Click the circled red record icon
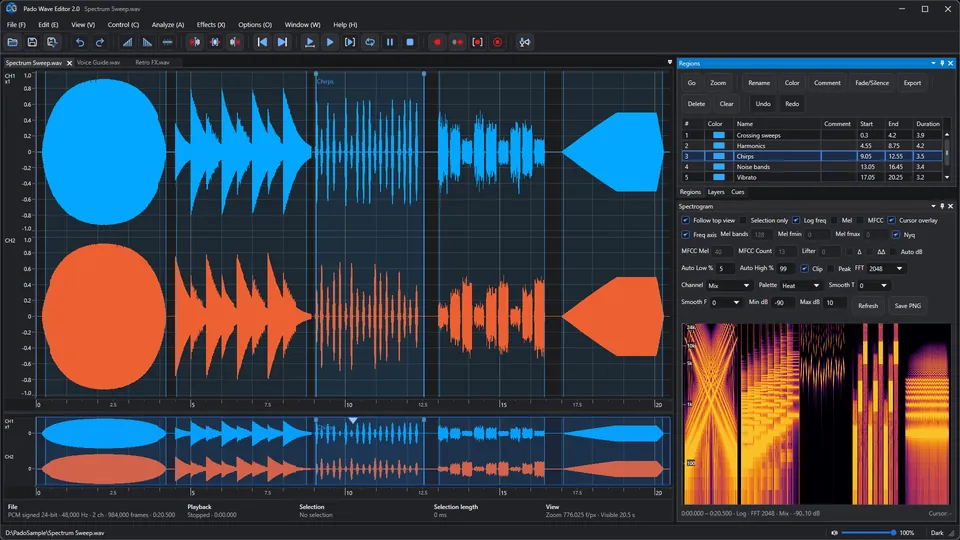Image resolution: width=960 pixels, height=540 pixels. tap(497, 42)
